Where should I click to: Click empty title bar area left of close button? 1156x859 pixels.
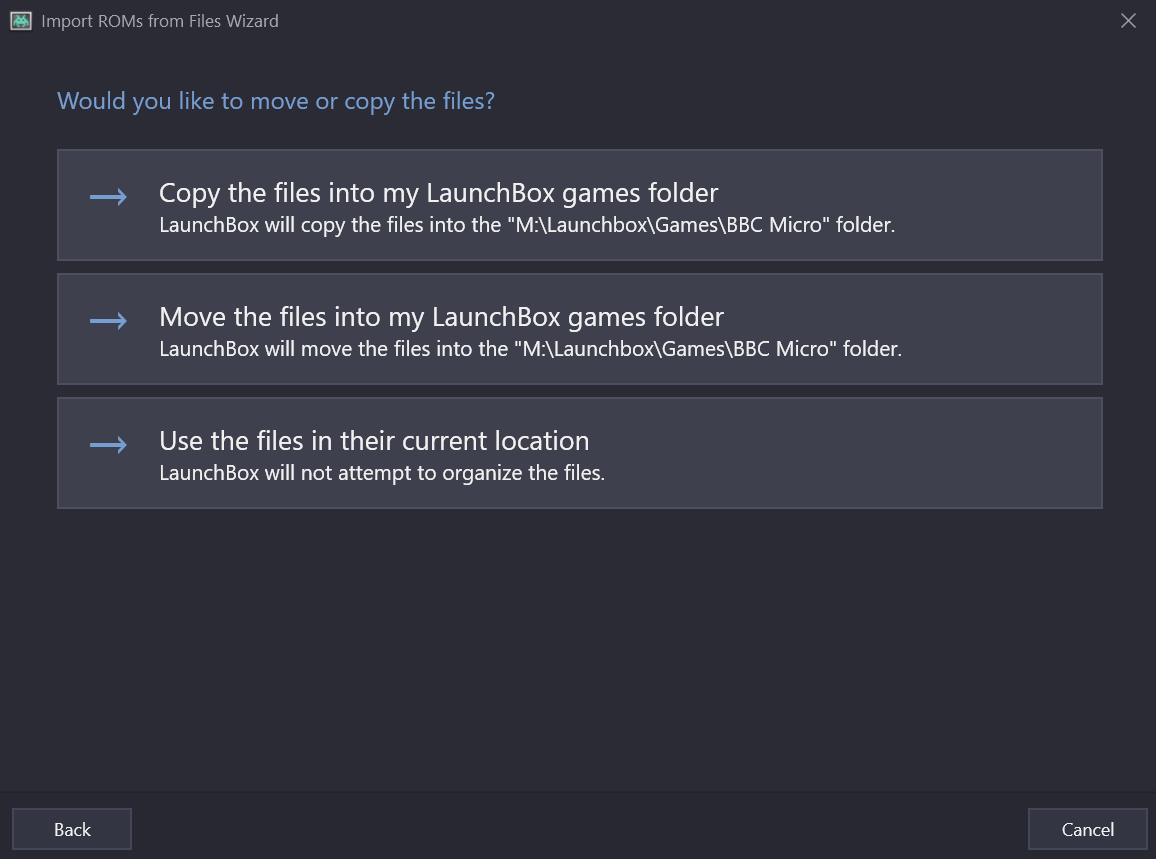pyautogui.click(x=700, y=20)
